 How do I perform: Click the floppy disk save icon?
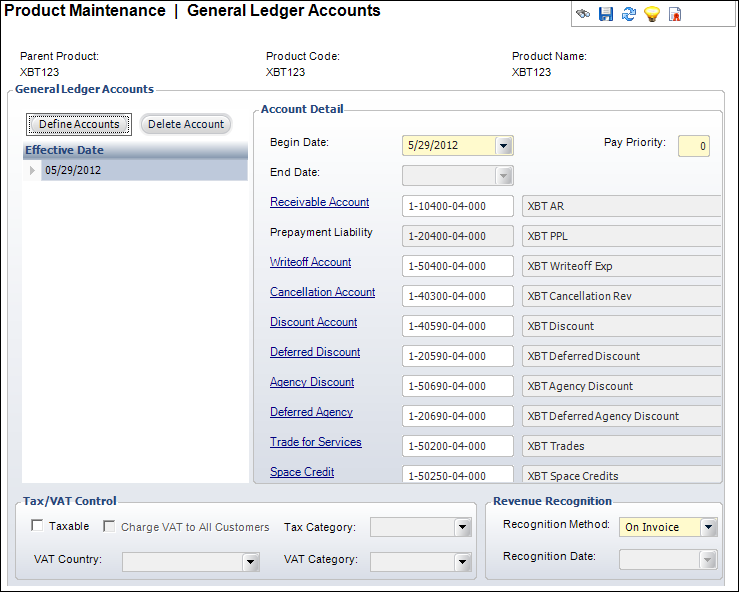(x=605, y=14)
